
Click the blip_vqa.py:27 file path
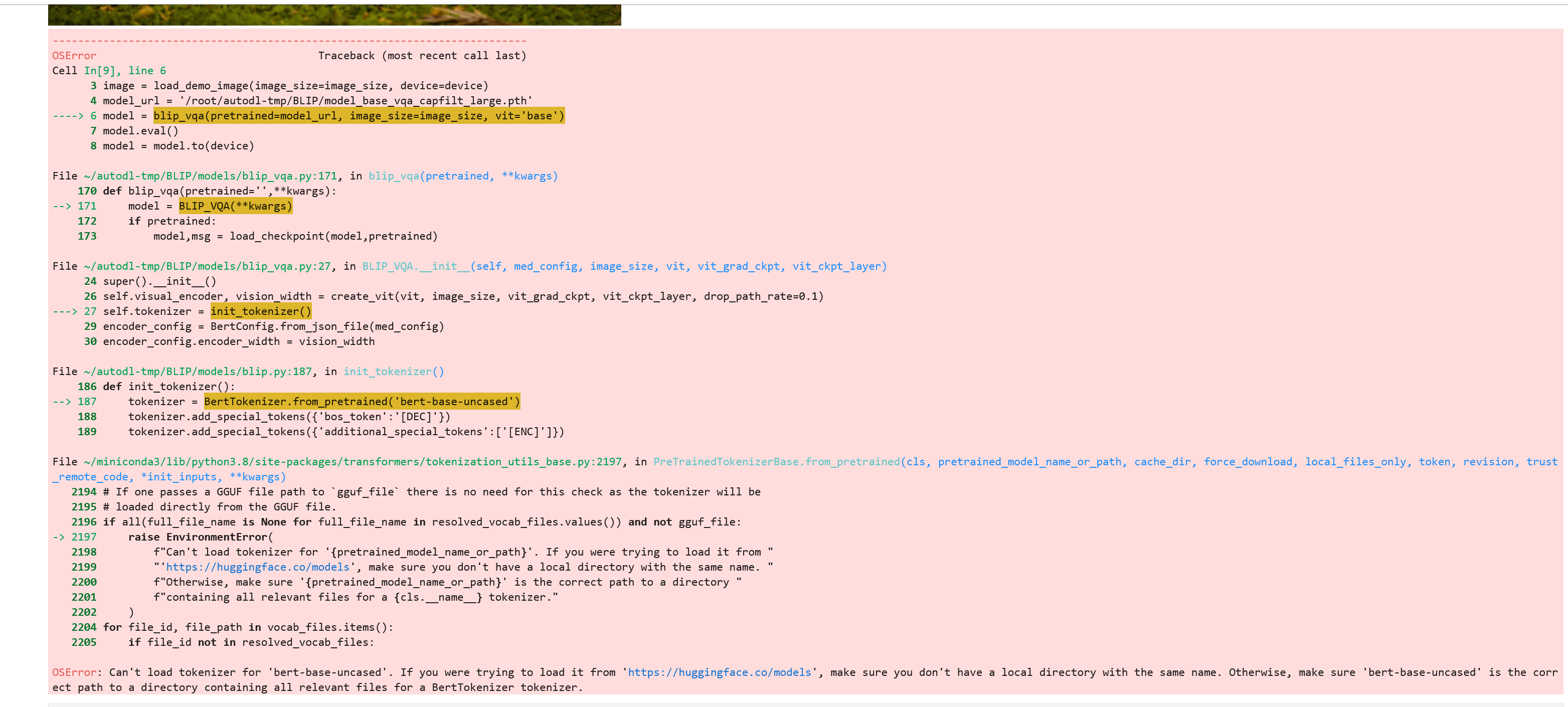point(207,266)
